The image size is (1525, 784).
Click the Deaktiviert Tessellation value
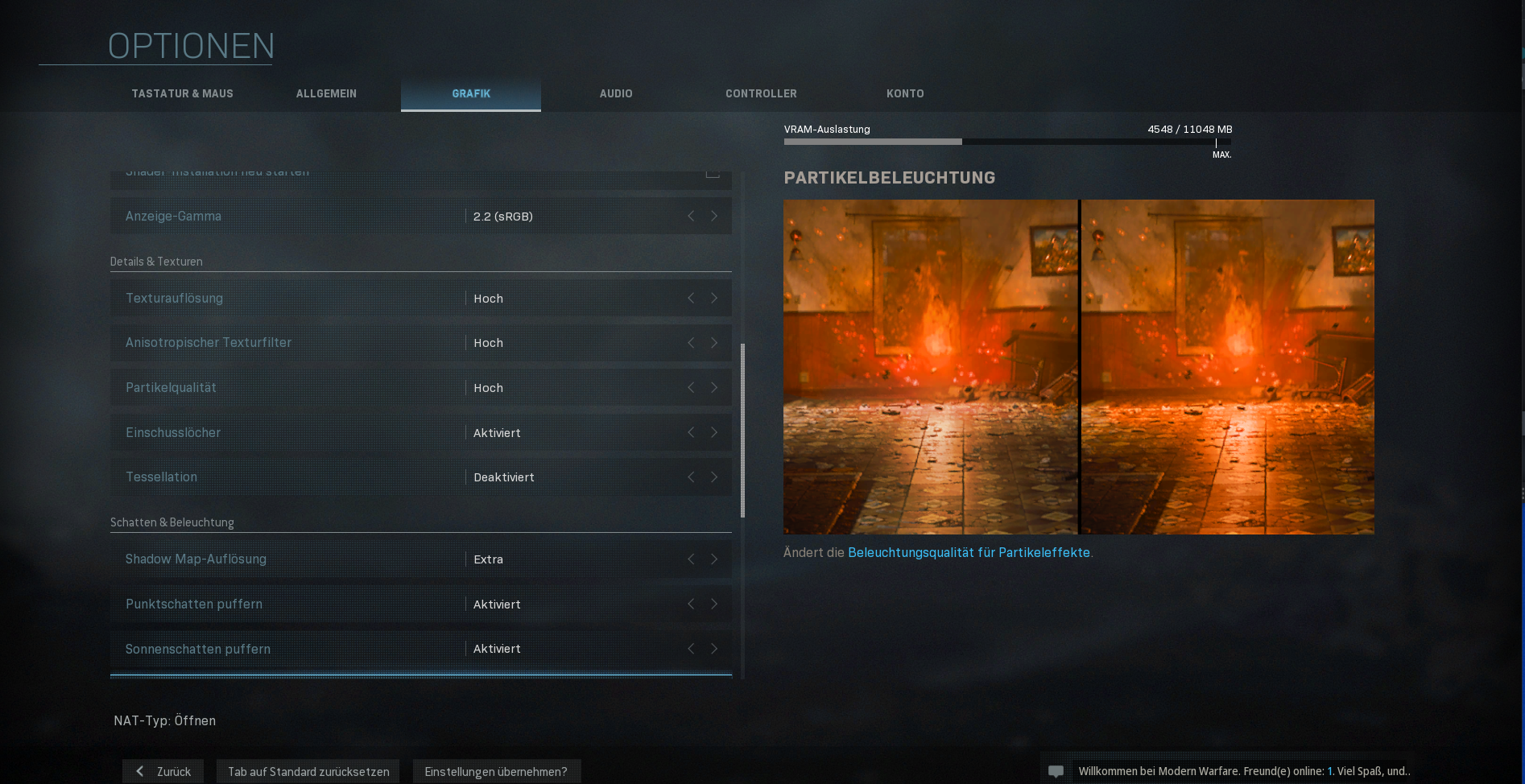(504, 477)
